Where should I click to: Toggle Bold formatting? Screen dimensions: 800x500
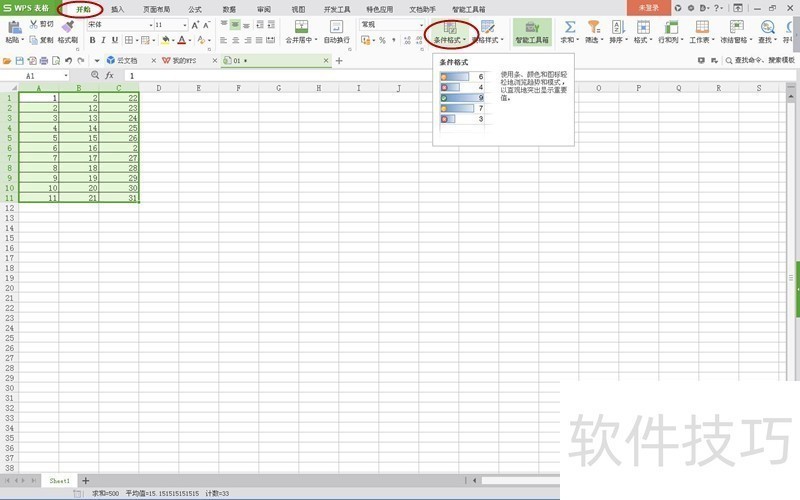click(92, 40)
